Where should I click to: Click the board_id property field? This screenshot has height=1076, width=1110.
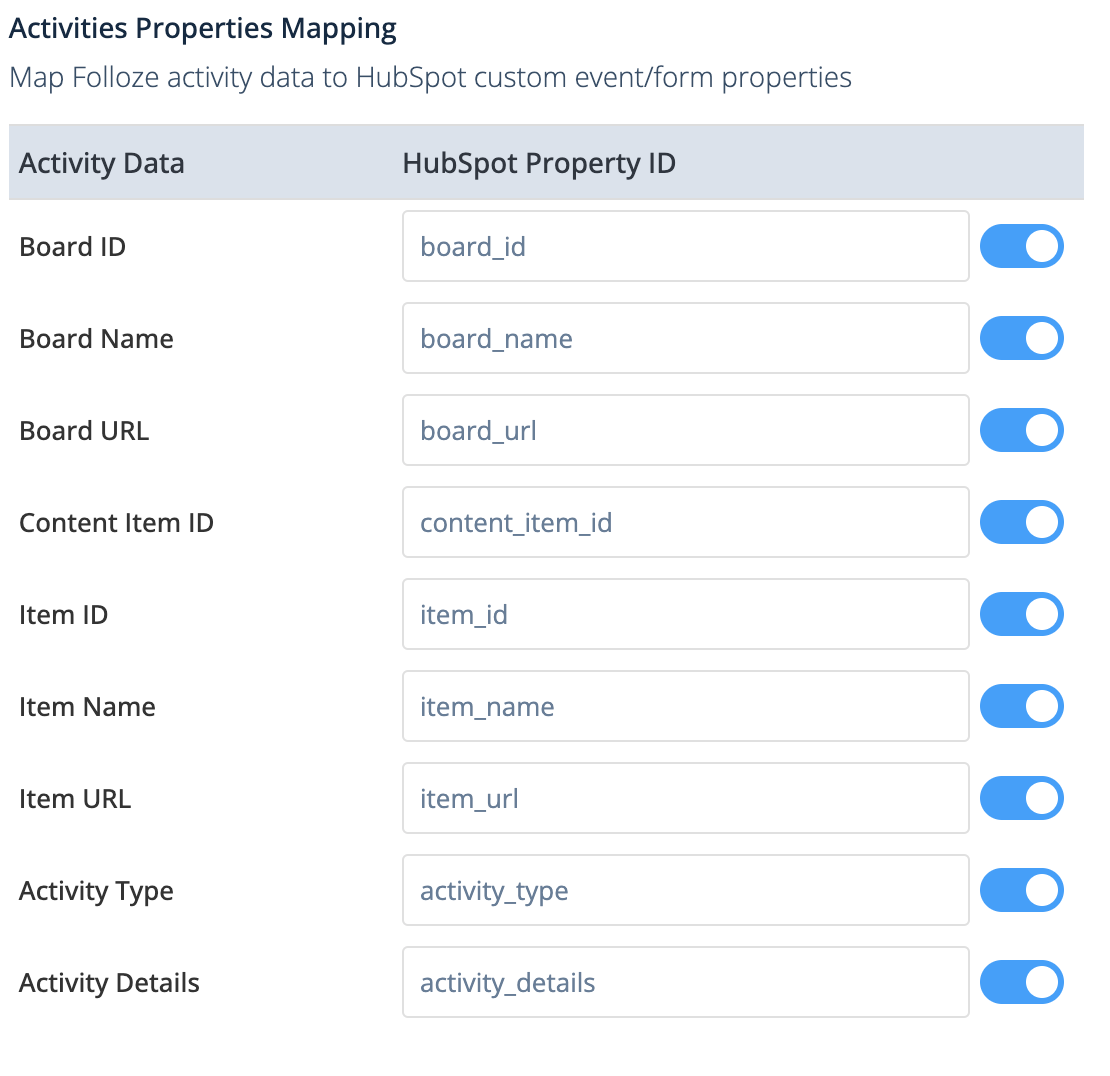click(x=685, y=246)
